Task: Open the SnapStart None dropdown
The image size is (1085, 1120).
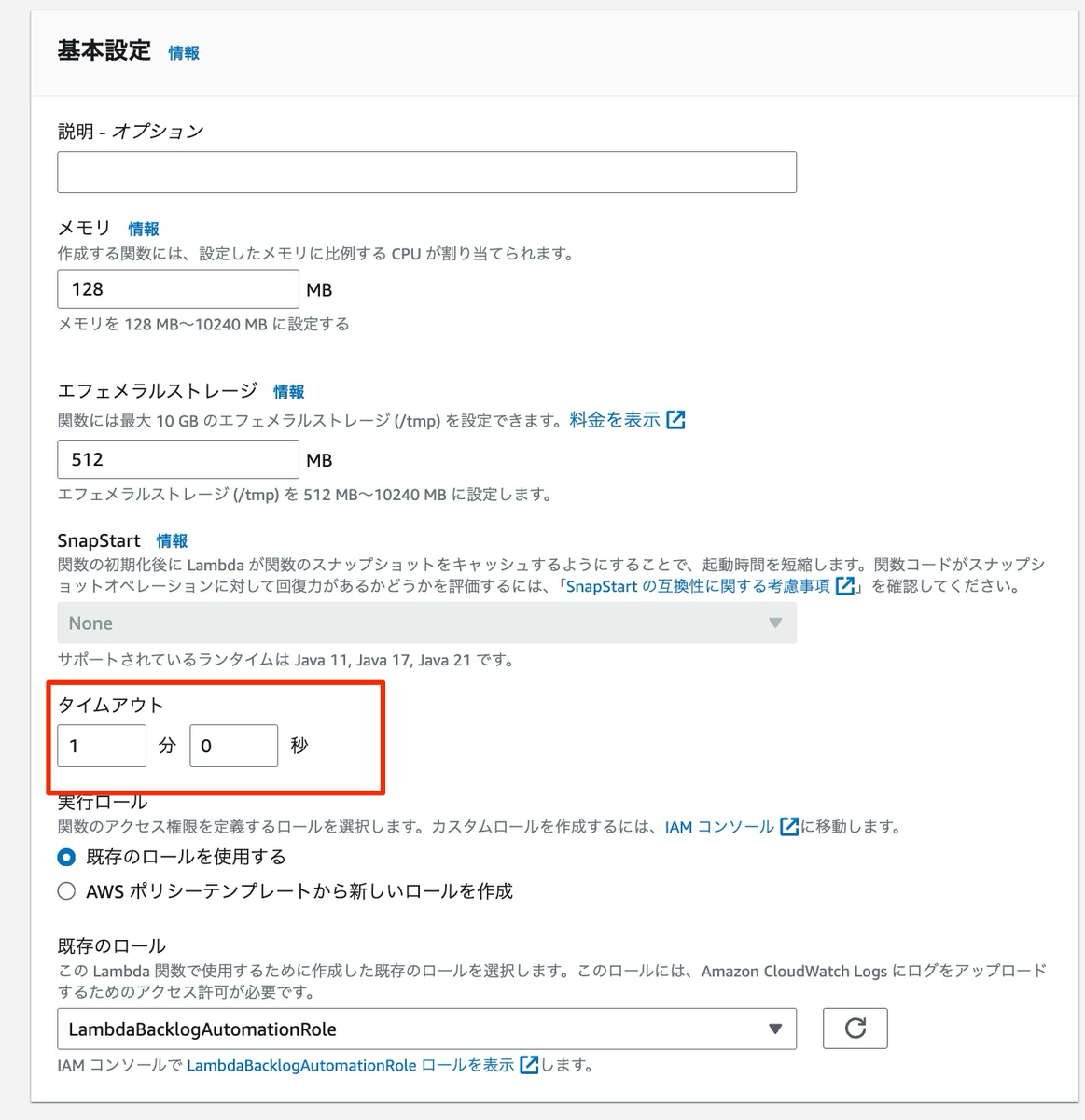Action: (x=426, y=623)
